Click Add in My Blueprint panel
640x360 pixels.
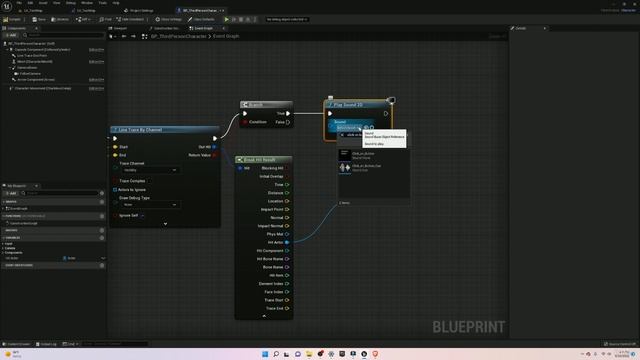11,193
